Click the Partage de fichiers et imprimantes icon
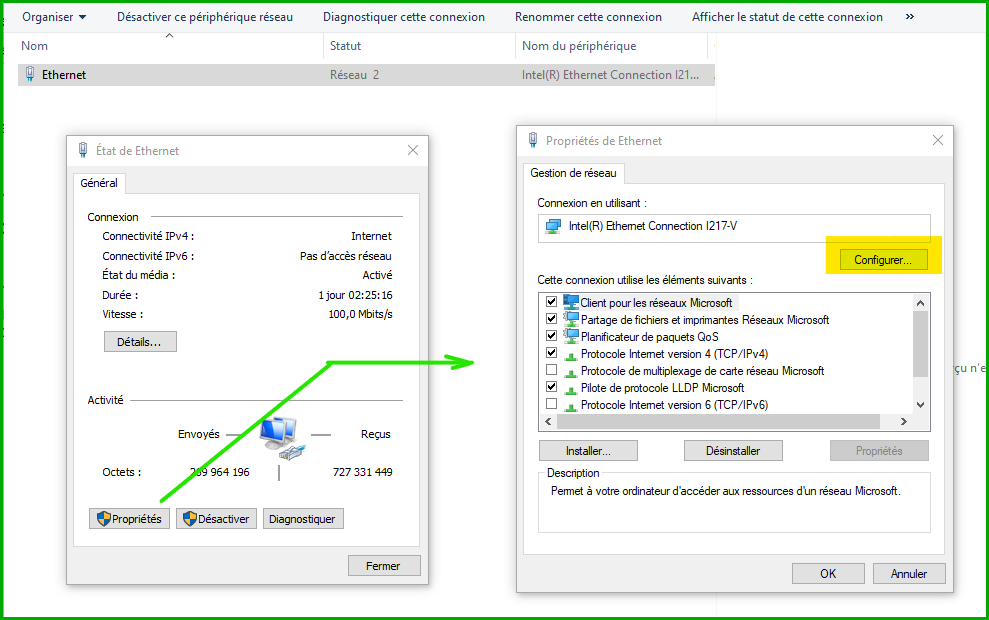 tap(571, 319)
